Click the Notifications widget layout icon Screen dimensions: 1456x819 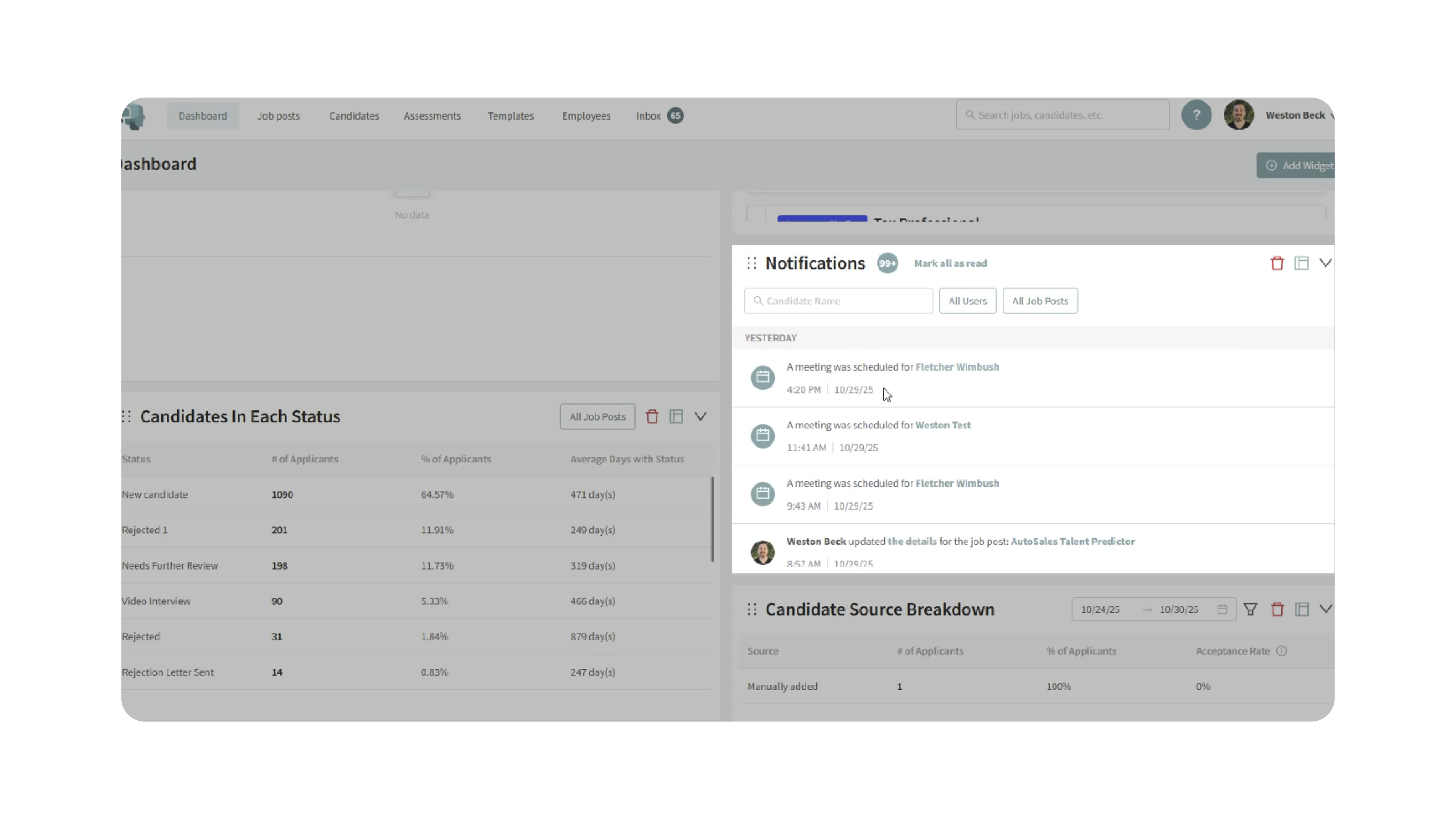pos(1301,263)
